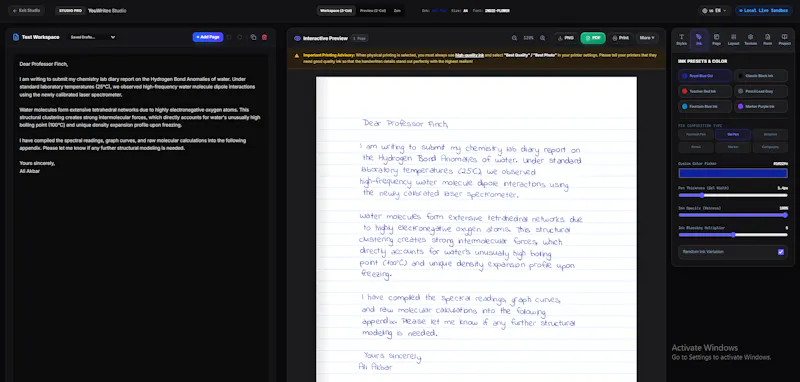Choose Calligraphy composition type
800x382 pixels.
(770, 147)
